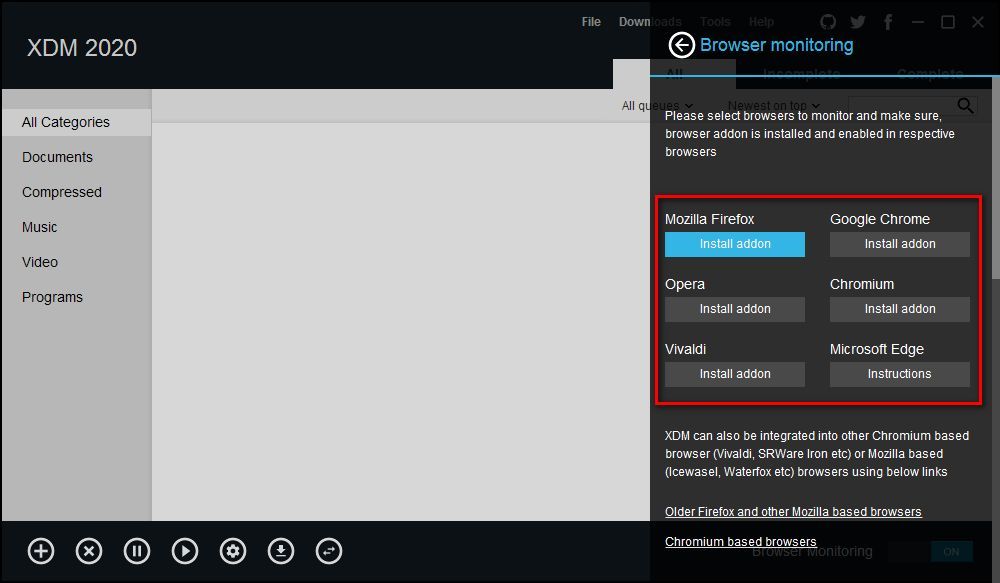Open the Tools menu
1000x583 pixels.
tap(715, 22)
